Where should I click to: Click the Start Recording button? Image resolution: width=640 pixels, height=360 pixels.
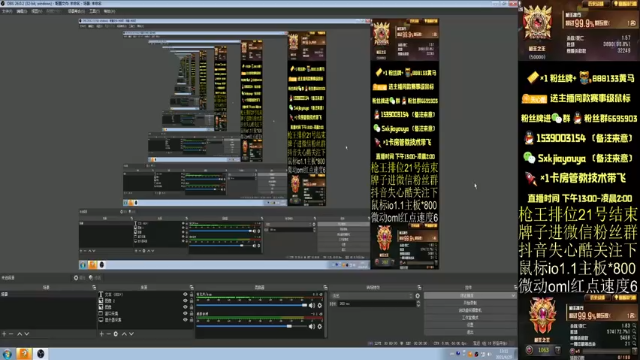click(x=470, y=303)
